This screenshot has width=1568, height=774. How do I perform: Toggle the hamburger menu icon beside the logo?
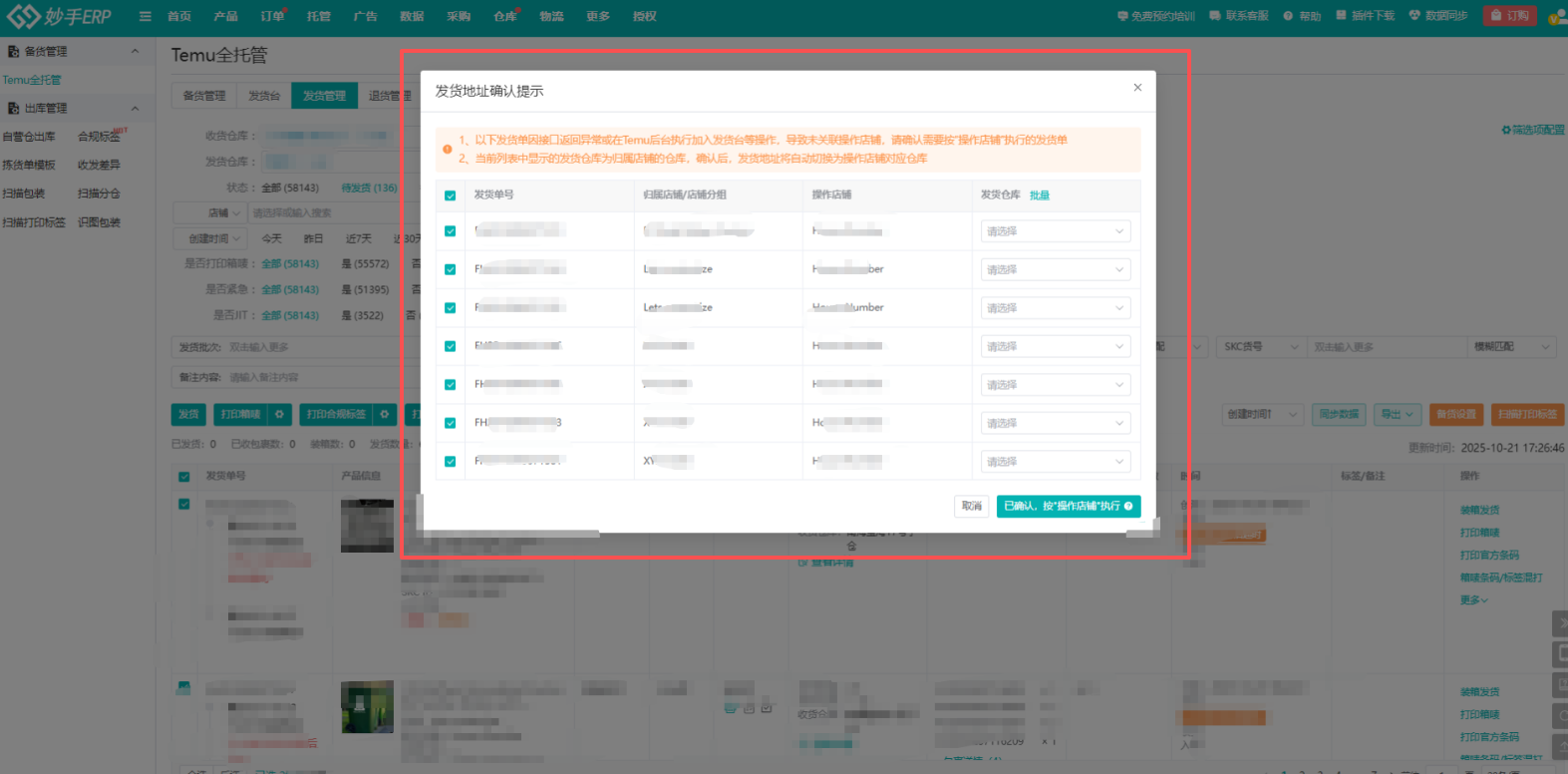coord(146,16)
